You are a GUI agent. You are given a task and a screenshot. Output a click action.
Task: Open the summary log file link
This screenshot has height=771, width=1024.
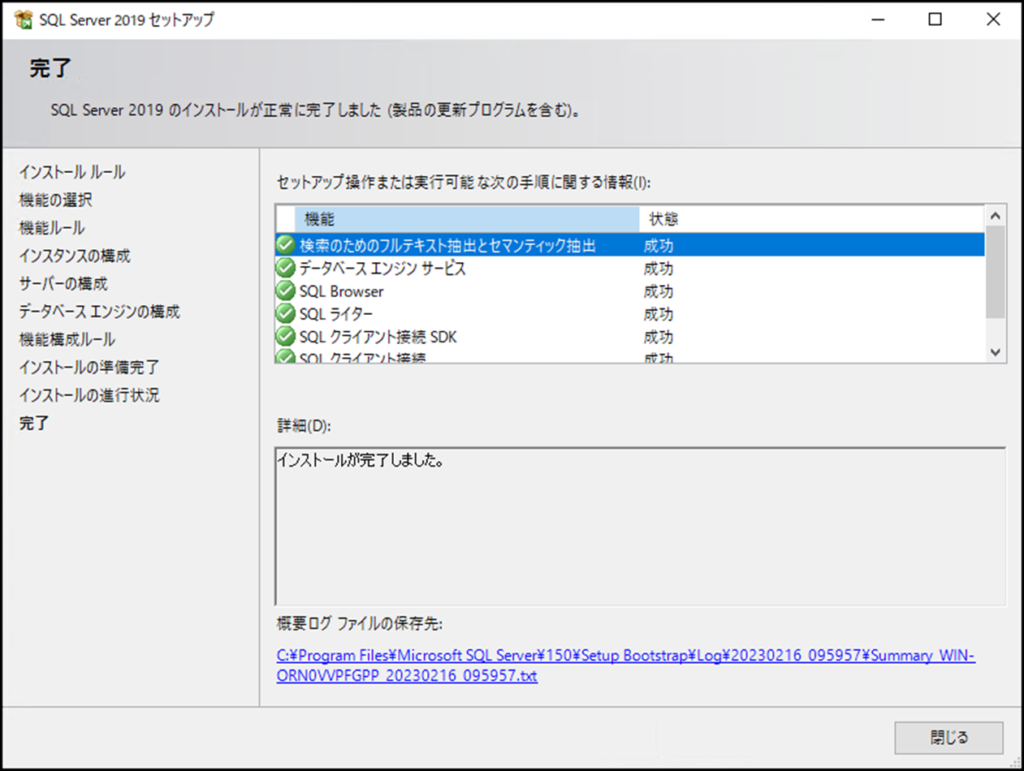625,665
